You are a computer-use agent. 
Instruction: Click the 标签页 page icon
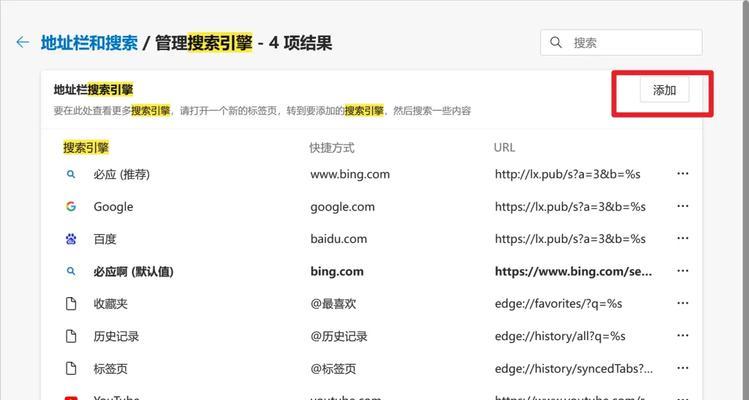point(71,368)
